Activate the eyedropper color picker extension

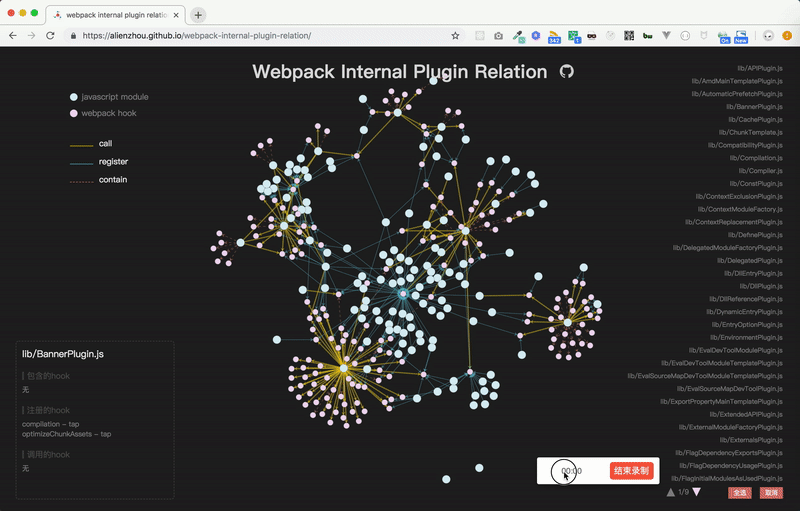click(518, 36)
